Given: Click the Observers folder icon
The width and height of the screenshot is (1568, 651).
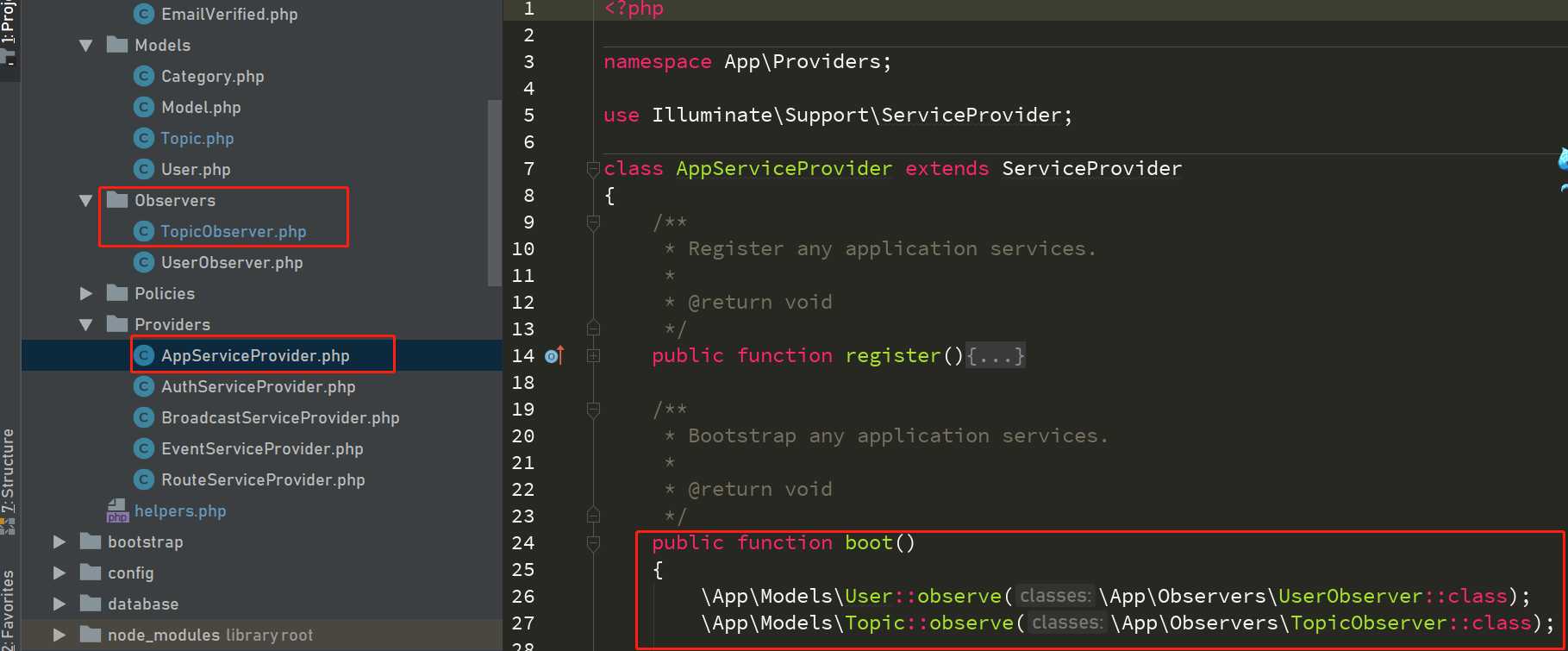Looking at the screenshot, I should [117, 200].
